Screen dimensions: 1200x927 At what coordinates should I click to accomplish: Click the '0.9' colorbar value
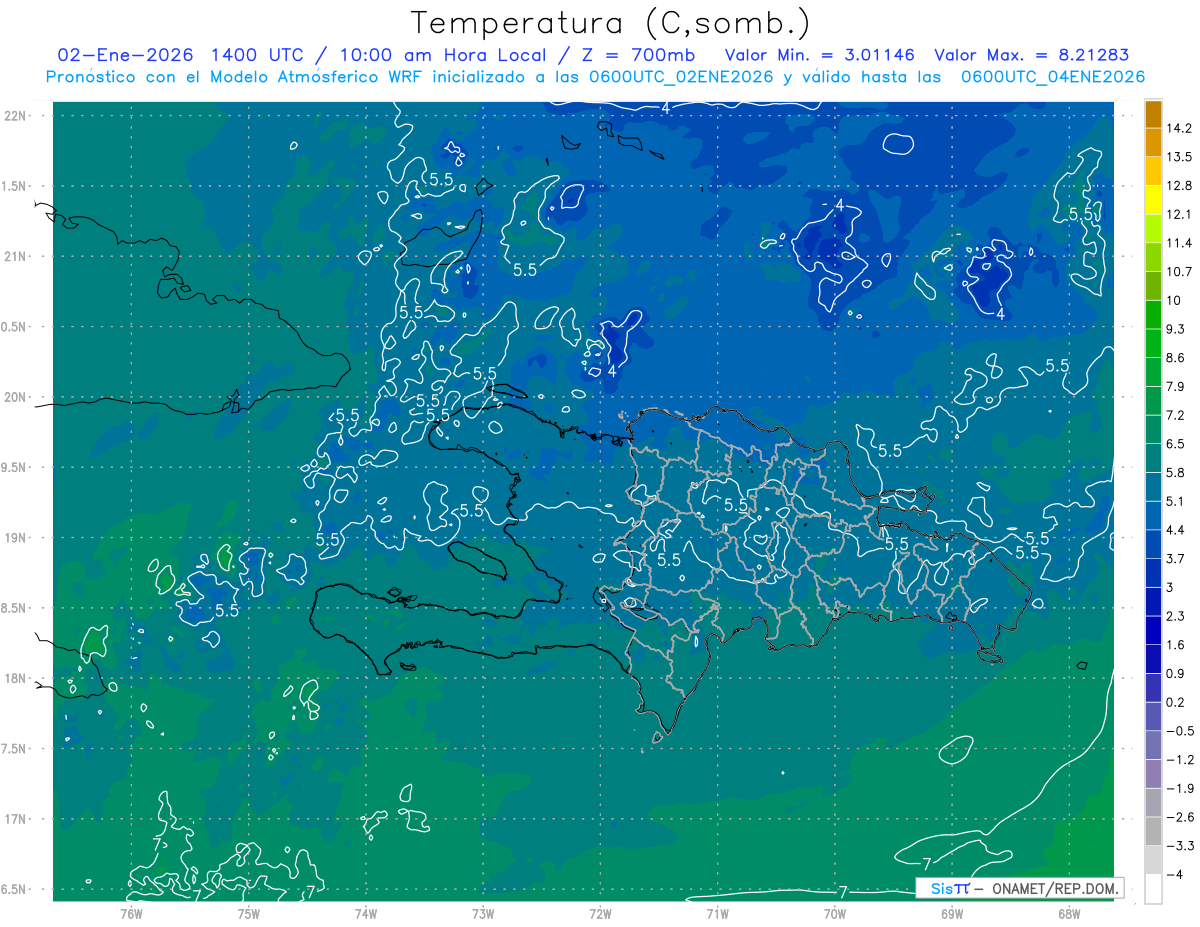(1176, 674)
